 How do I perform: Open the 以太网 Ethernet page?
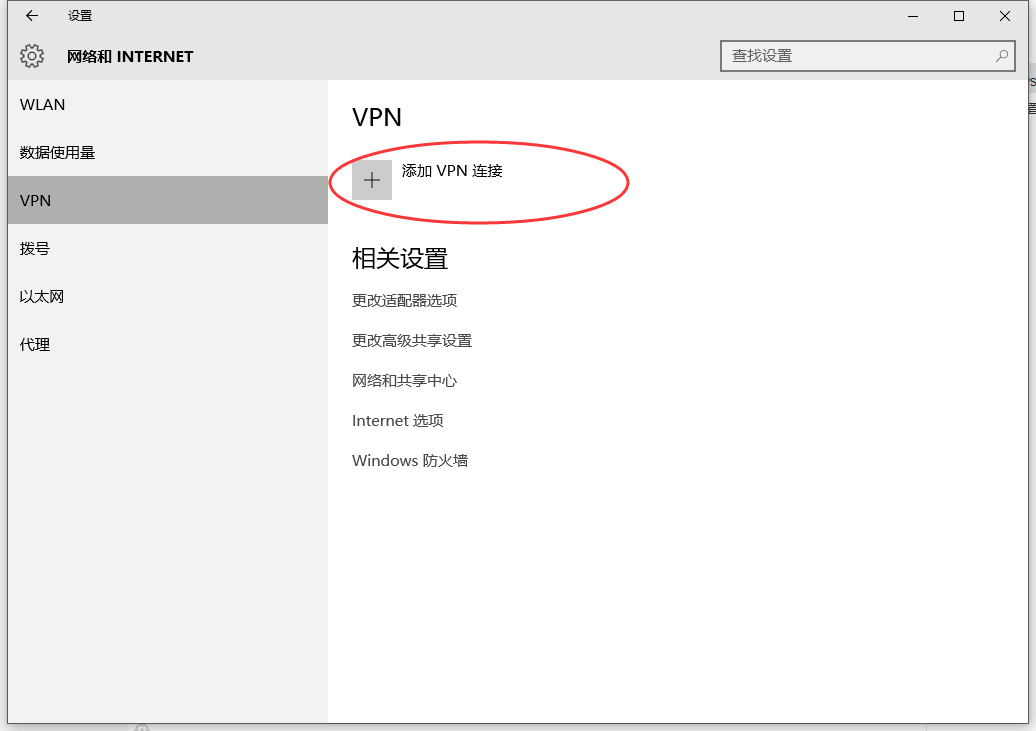click(x=168, y=297)
